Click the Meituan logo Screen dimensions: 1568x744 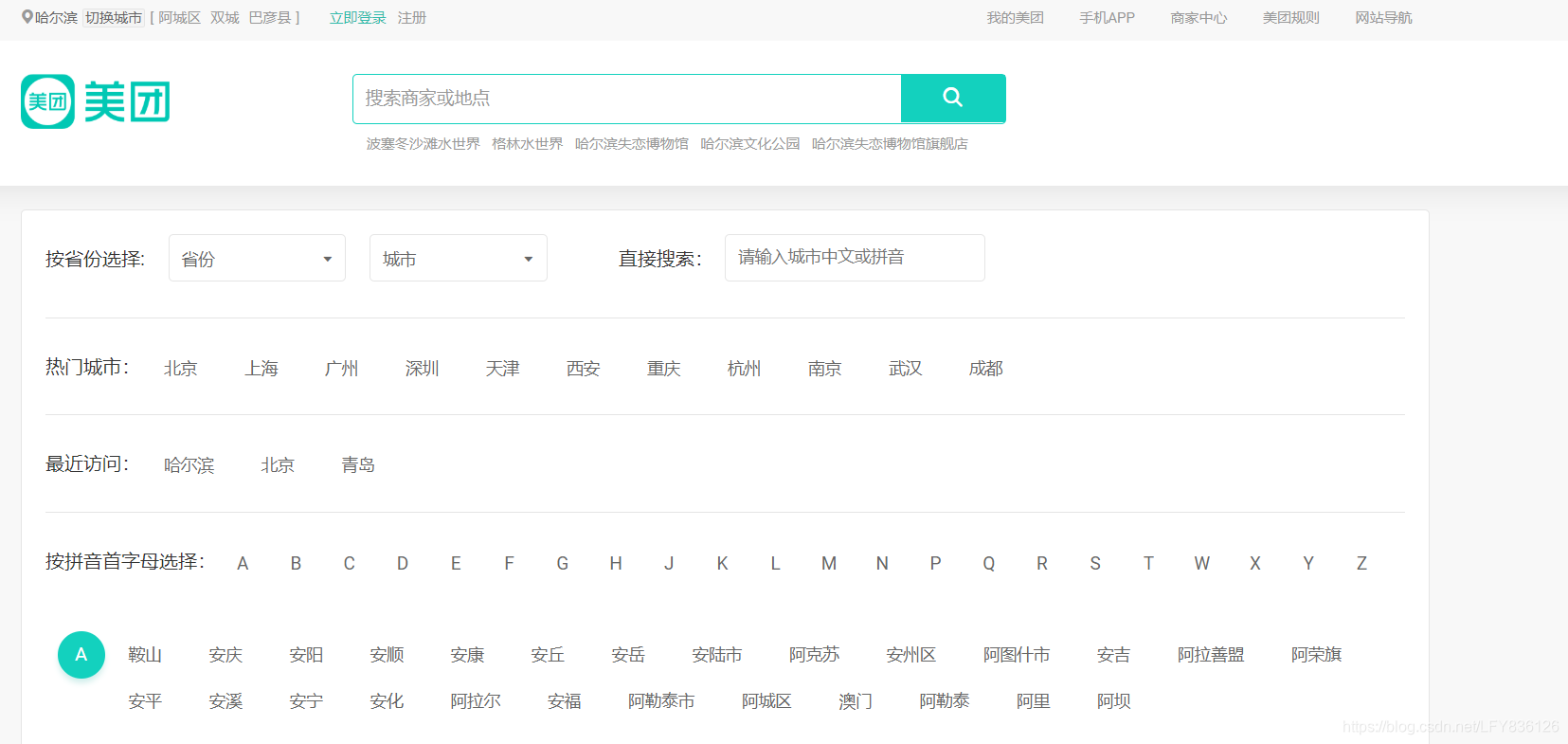tap(96, 101)
